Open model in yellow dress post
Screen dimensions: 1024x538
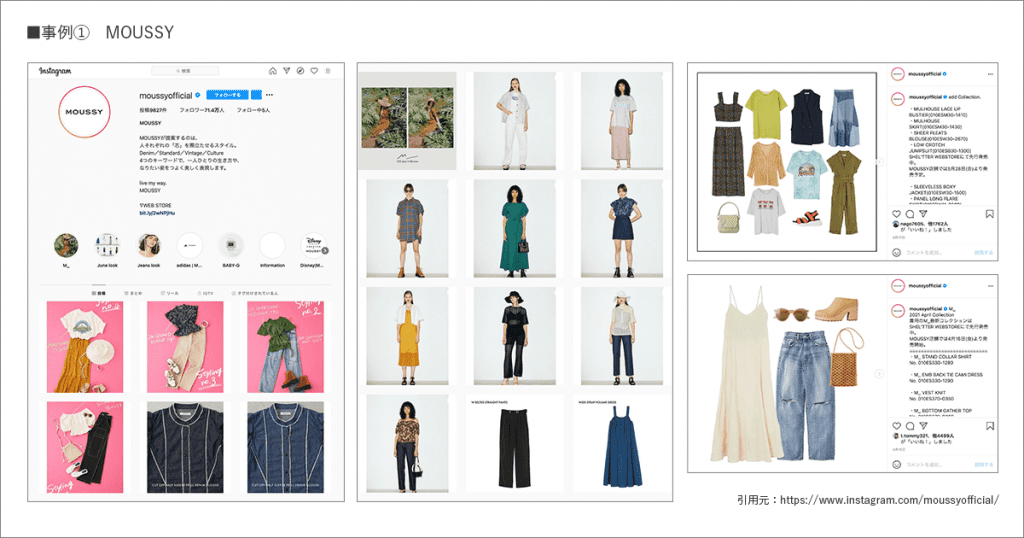point(408,336)
